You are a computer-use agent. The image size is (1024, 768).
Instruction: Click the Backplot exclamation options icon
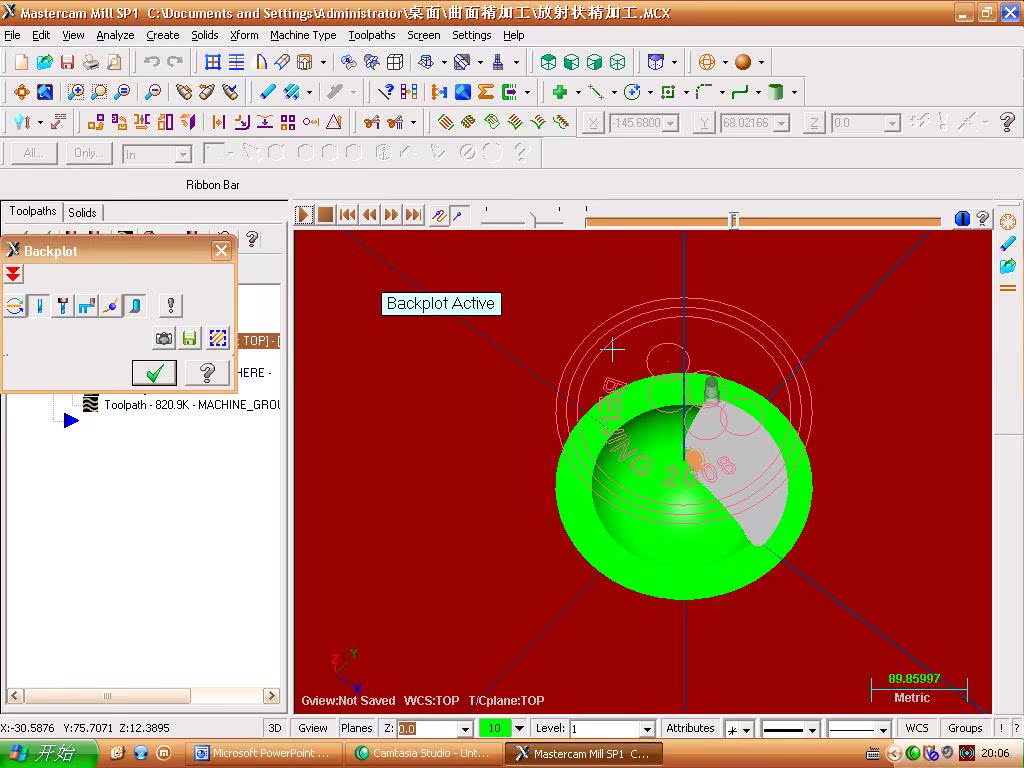[x=170, y=306]
